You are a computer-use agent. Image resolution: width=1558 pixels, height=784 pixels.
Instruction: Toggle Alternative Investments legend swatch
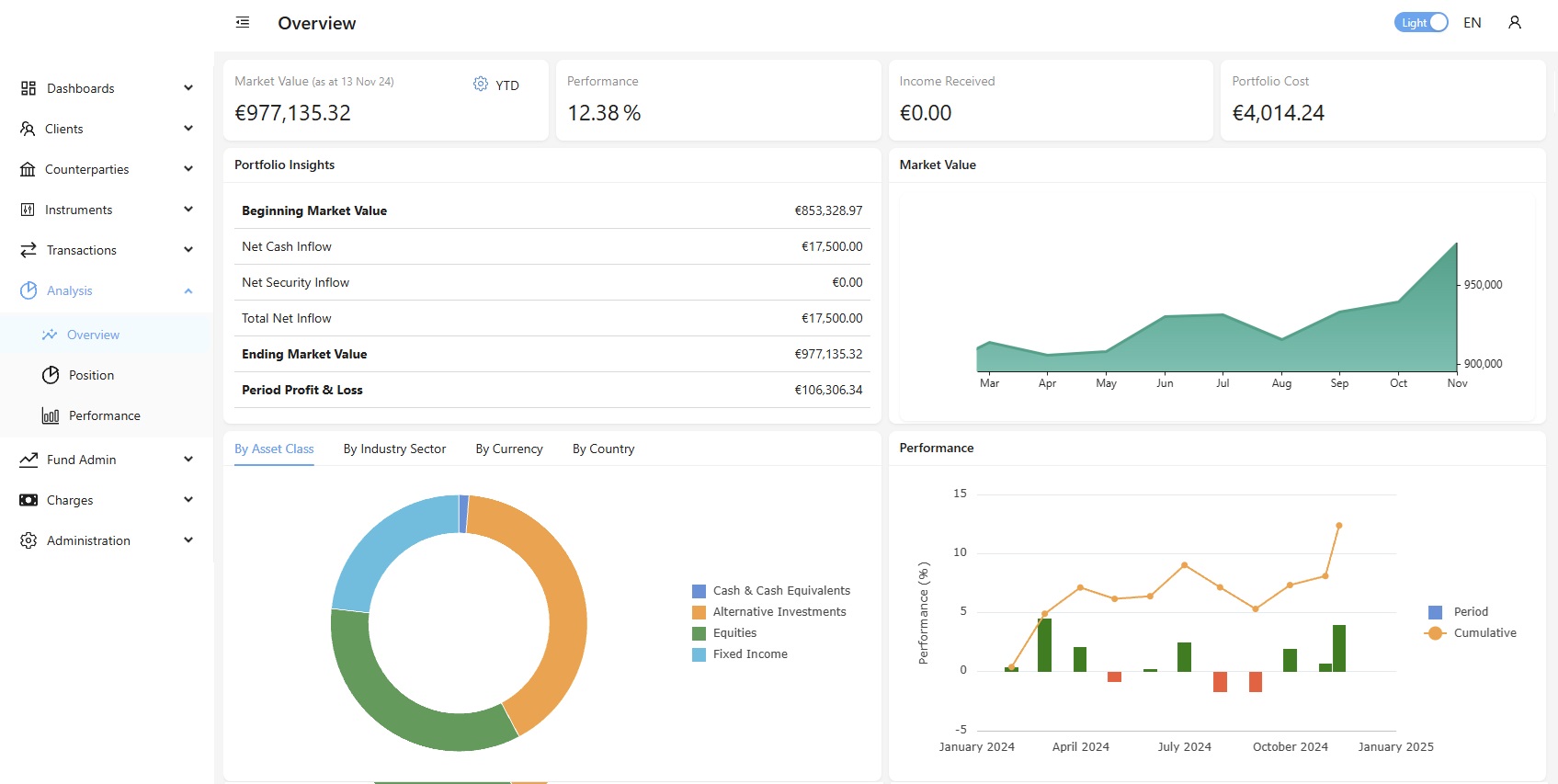[699, 612]
